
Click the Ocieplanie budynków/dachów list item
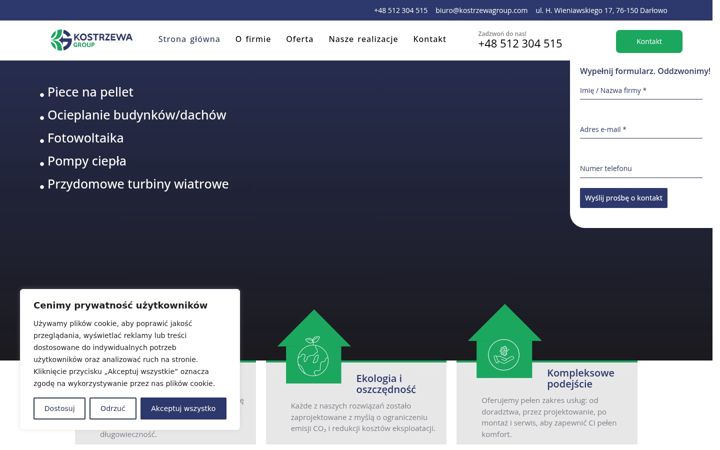click(136, 115)
